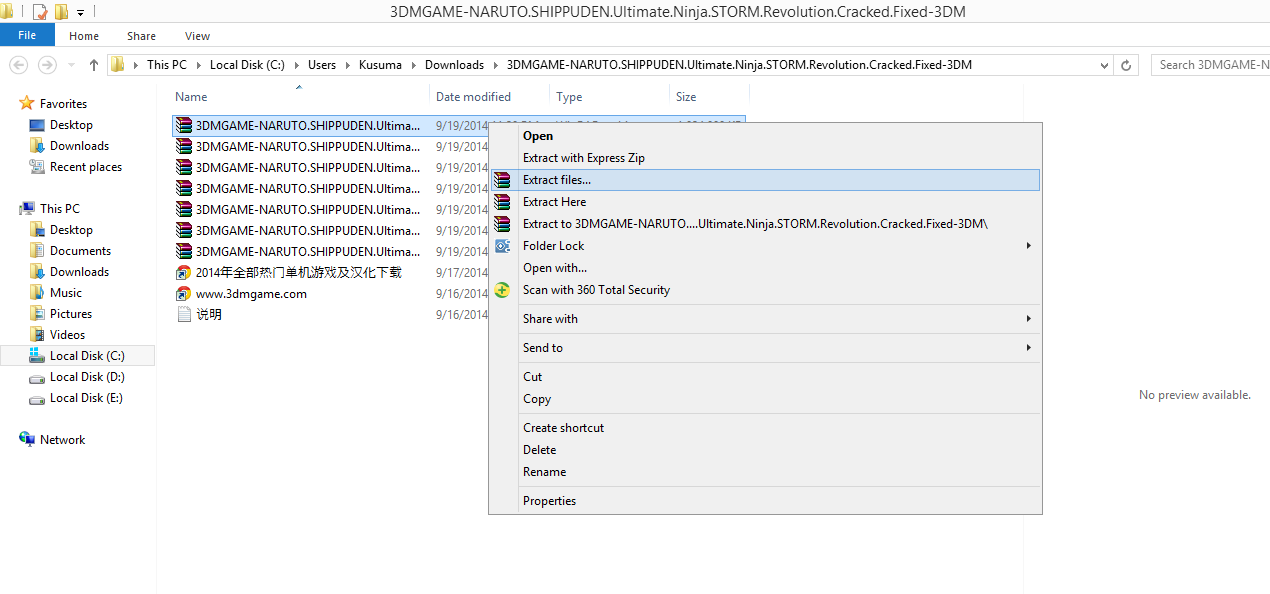
Task: Click chevron after This PC in address path
Action: tap(198, 65)
